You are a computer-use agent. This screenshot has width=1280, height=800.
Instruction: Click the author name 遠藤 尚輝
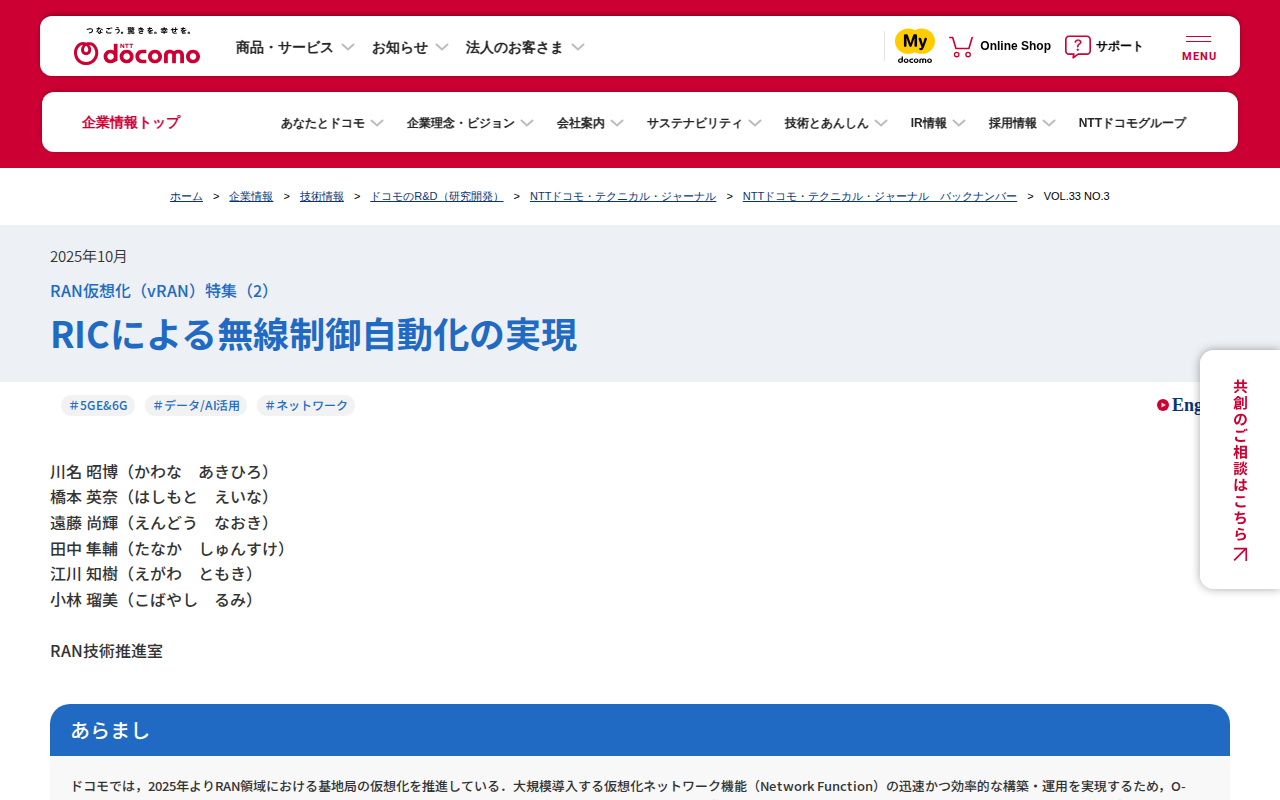pyautogui.click(x=84, y=523)
